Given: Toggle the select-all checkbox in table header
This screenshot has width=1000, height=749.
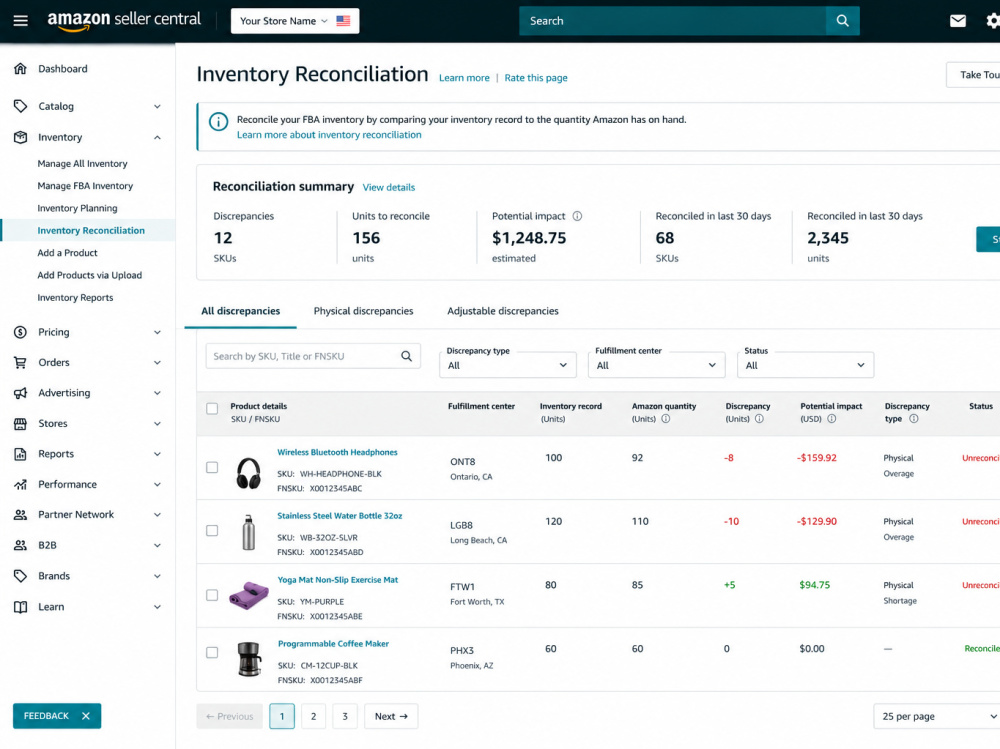Looking at the screenshot, I should [212, 408].
